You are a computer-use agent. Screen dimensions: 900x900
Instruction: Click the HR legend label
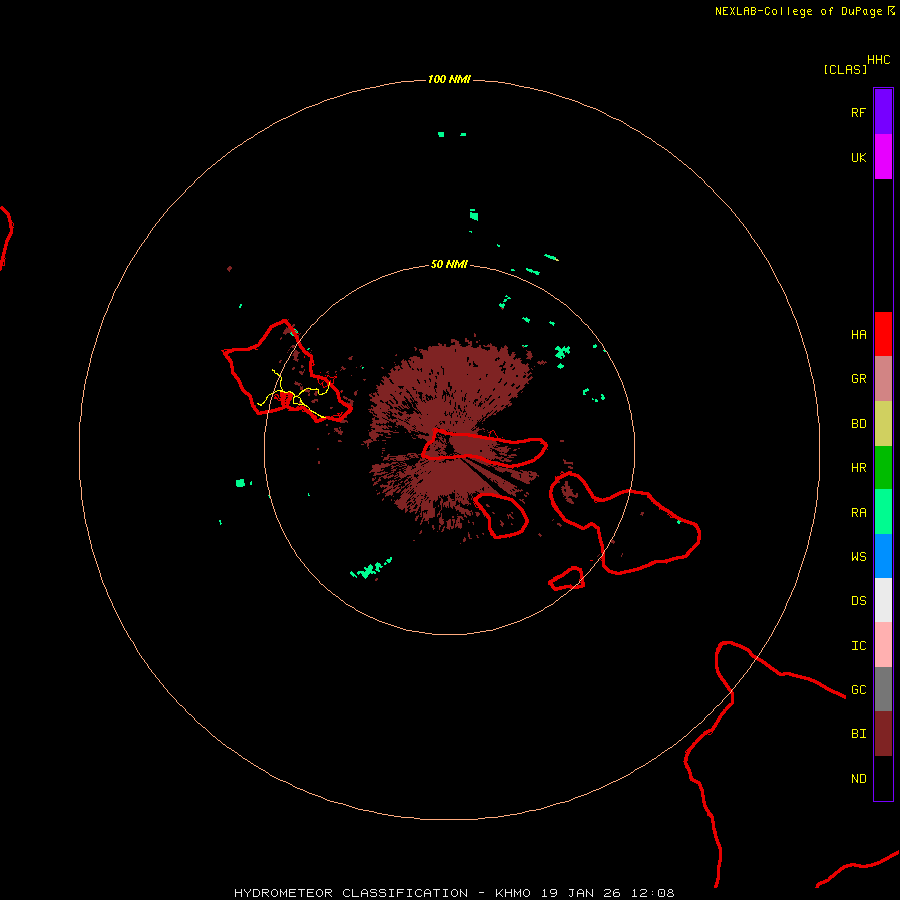[x=858, y=468]
